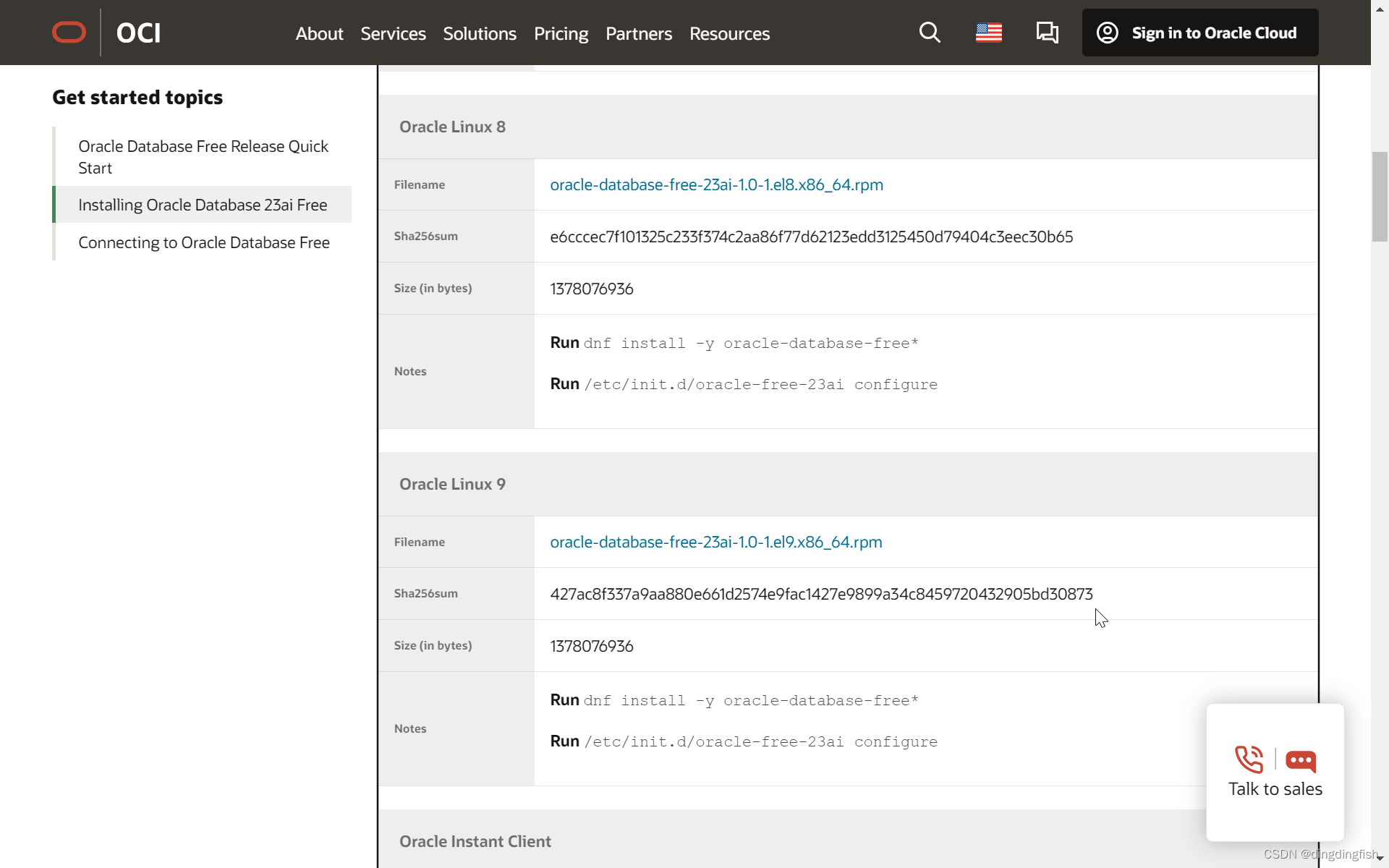Viewport: 1389px width, 868px height.
Task: Click the Notes label under Oracle Linux 9
Action: pyautogui.click(x=410, y=728)
